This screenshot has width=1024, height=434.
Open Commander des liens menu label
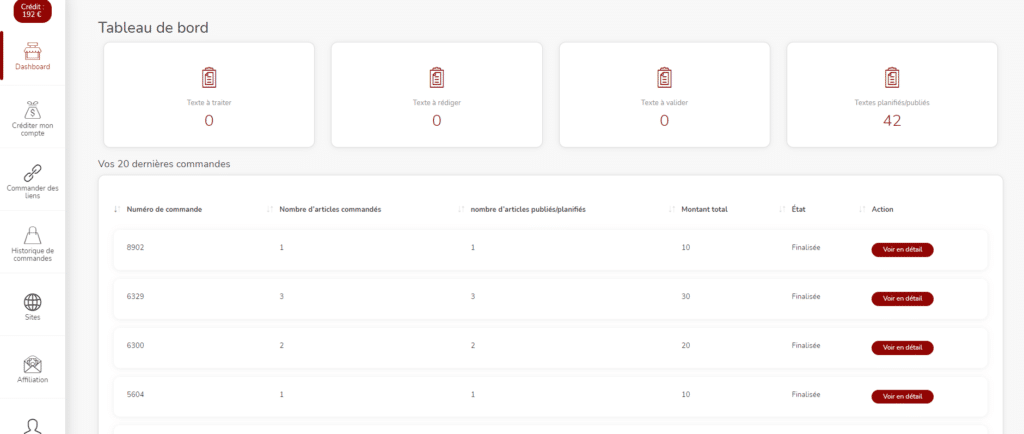click(33, 192)
